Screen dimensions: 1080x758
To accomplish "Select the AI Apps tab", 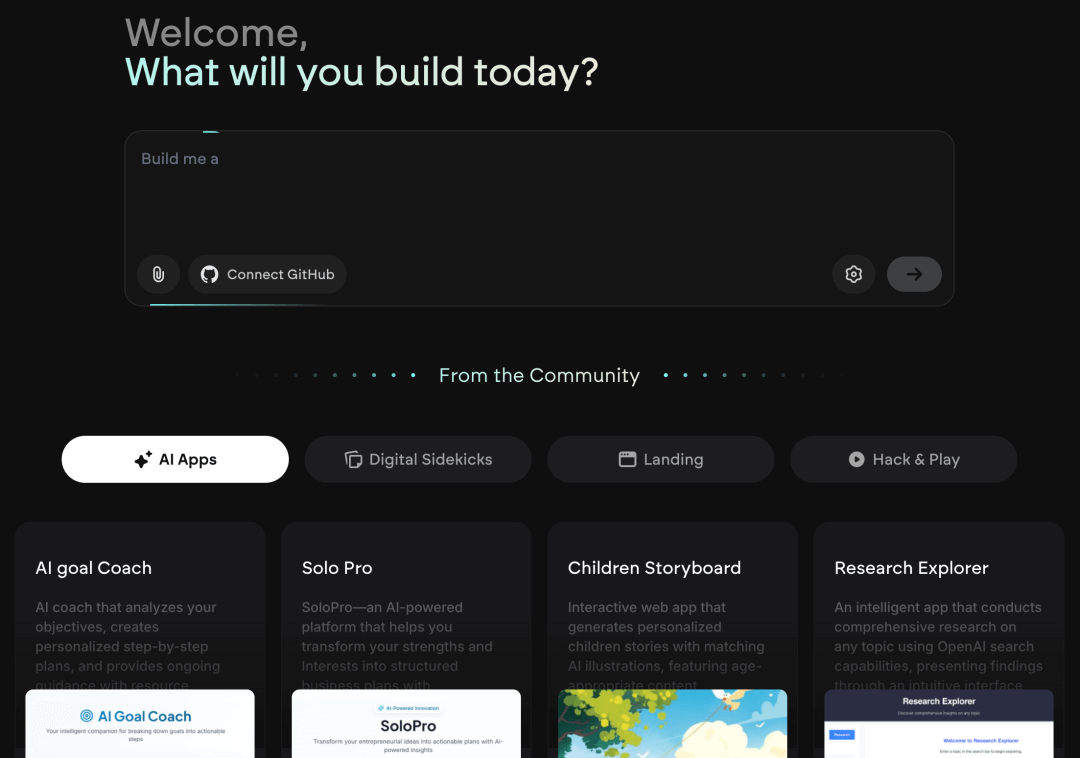I will tap(175, 460).
